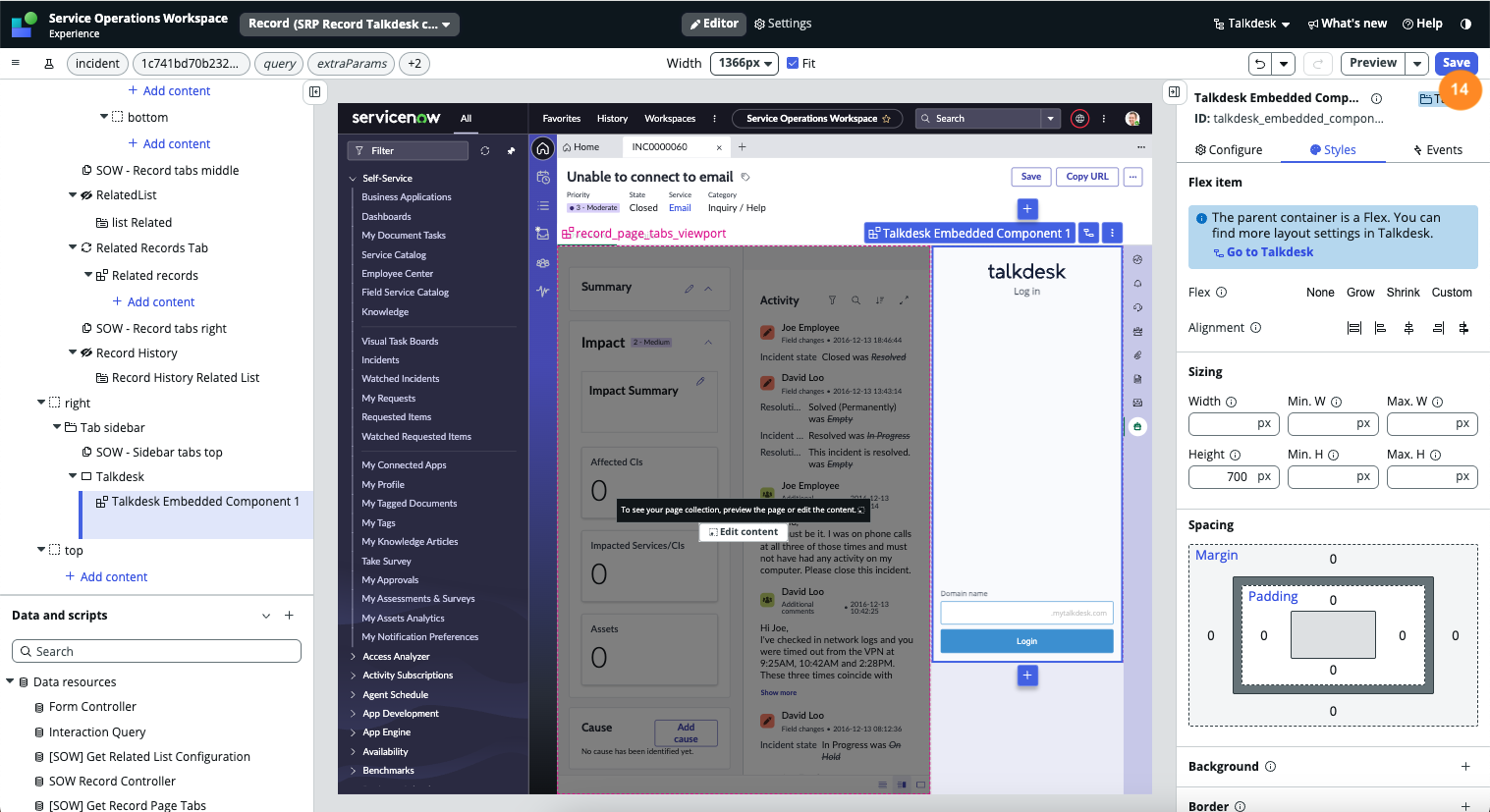Image resolution: width=1490 pixels, height=812 pixels.
Task: Select the stretch alignment icon
Action: click(1354, 328)
